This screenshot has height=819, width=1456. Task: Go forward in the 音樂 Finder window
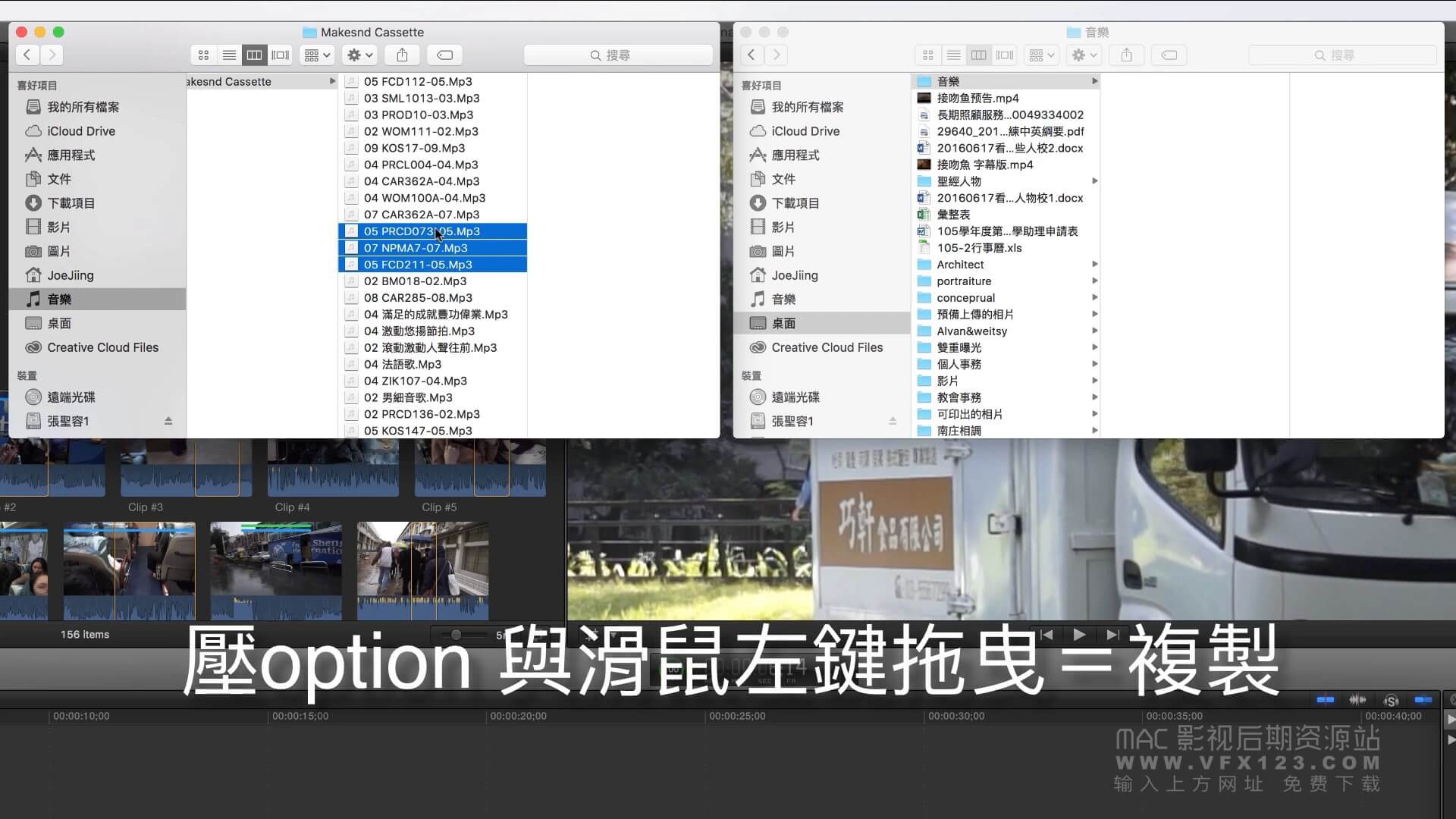pos(776,55)
